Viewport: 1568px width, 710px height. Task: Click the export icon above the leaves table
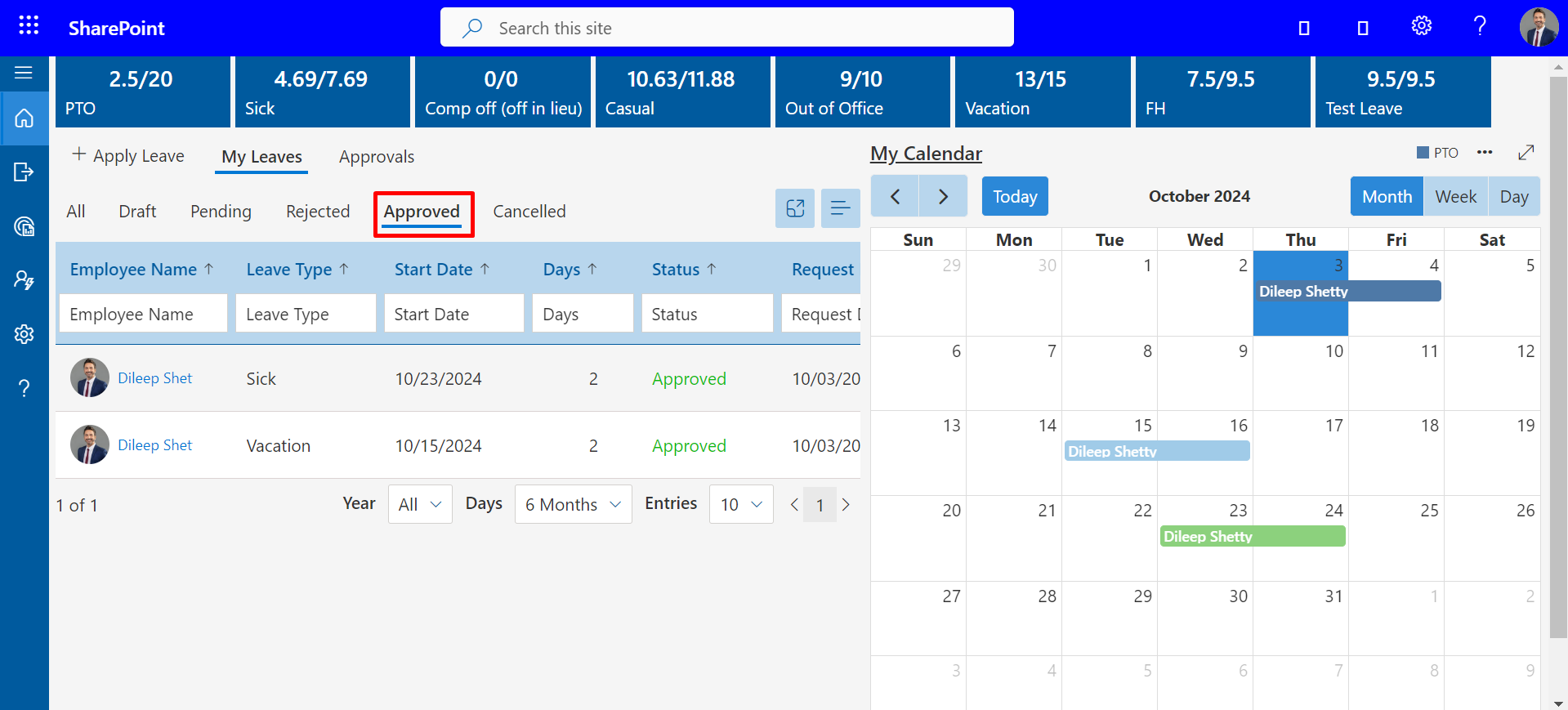795,208
